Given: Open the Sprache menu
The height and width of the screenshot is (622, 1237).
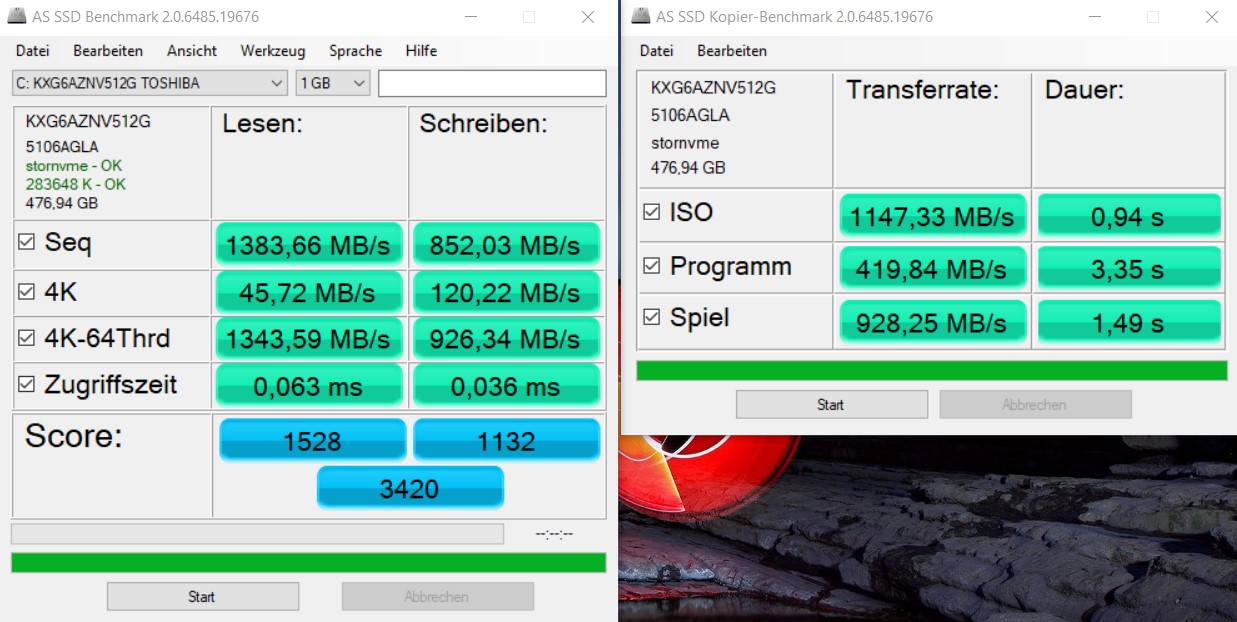Looking at the screenshot, I should [x=355, y=51].
